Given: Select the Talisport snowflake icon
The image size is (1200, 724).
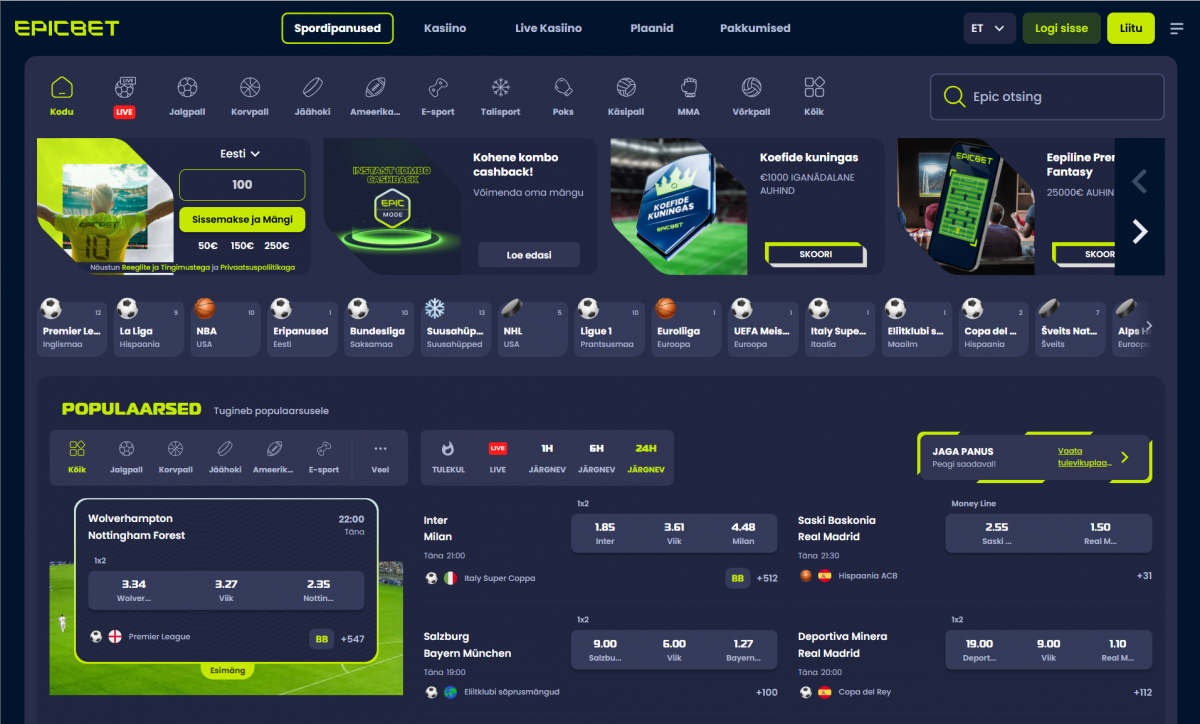Looking at the screenshot, I should tap(500, 96).
